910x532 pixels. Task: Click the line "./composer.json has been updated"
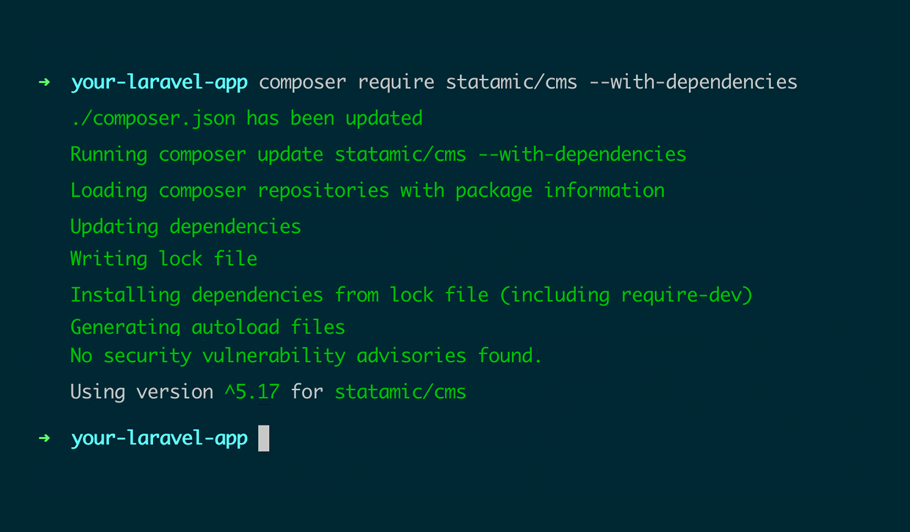(246, 118)
